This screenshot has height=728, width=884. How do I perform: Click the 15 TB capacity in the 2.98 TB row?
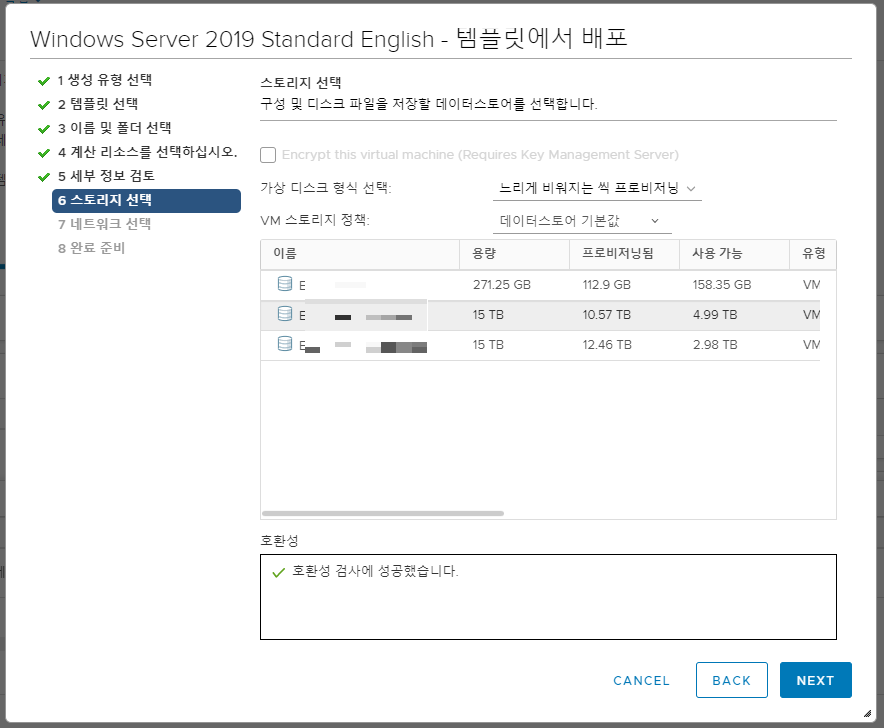coord(488,345)
